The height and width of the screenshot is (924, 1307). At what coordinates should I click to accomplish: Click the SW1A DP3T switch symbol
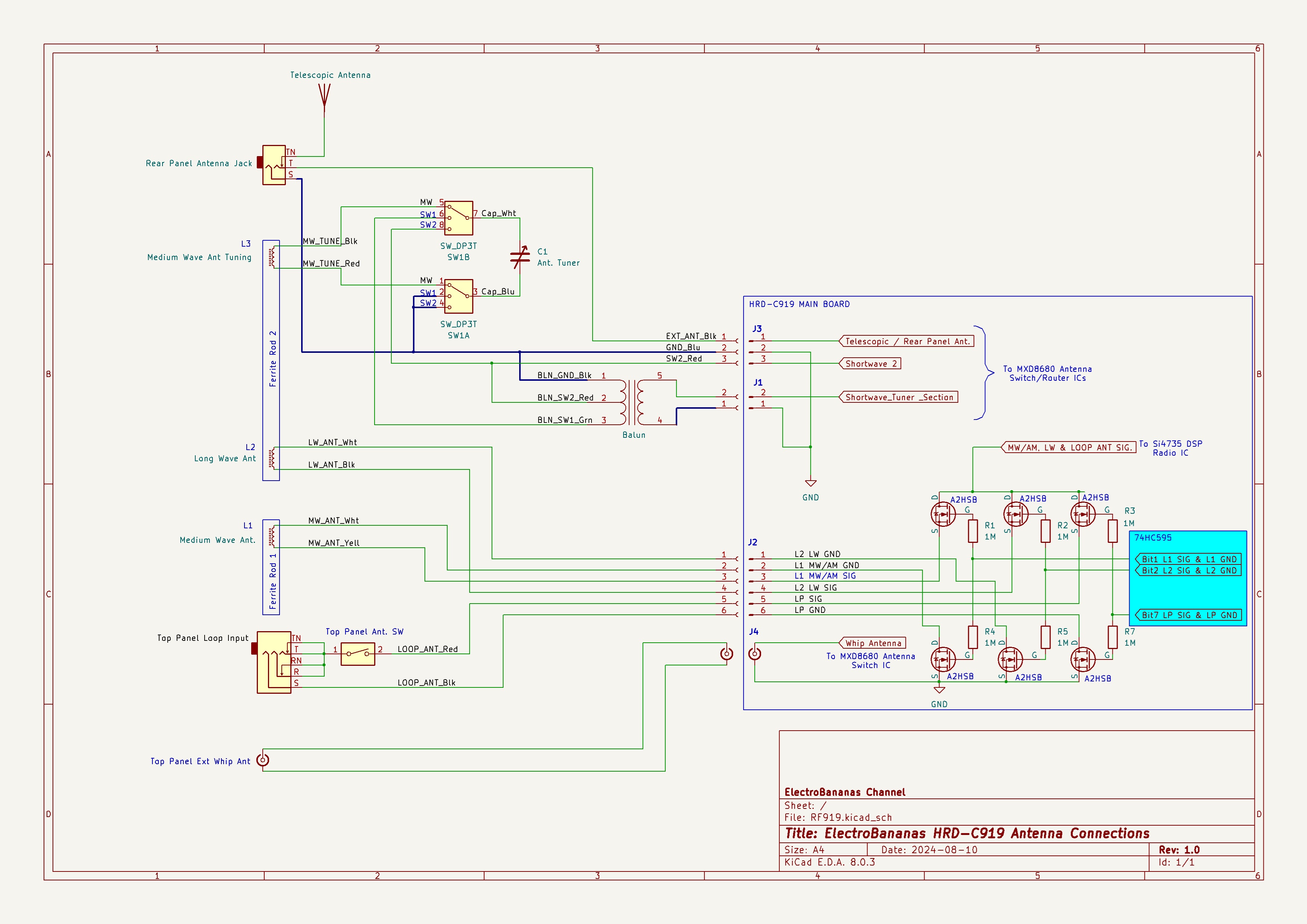tap(459, 297)
